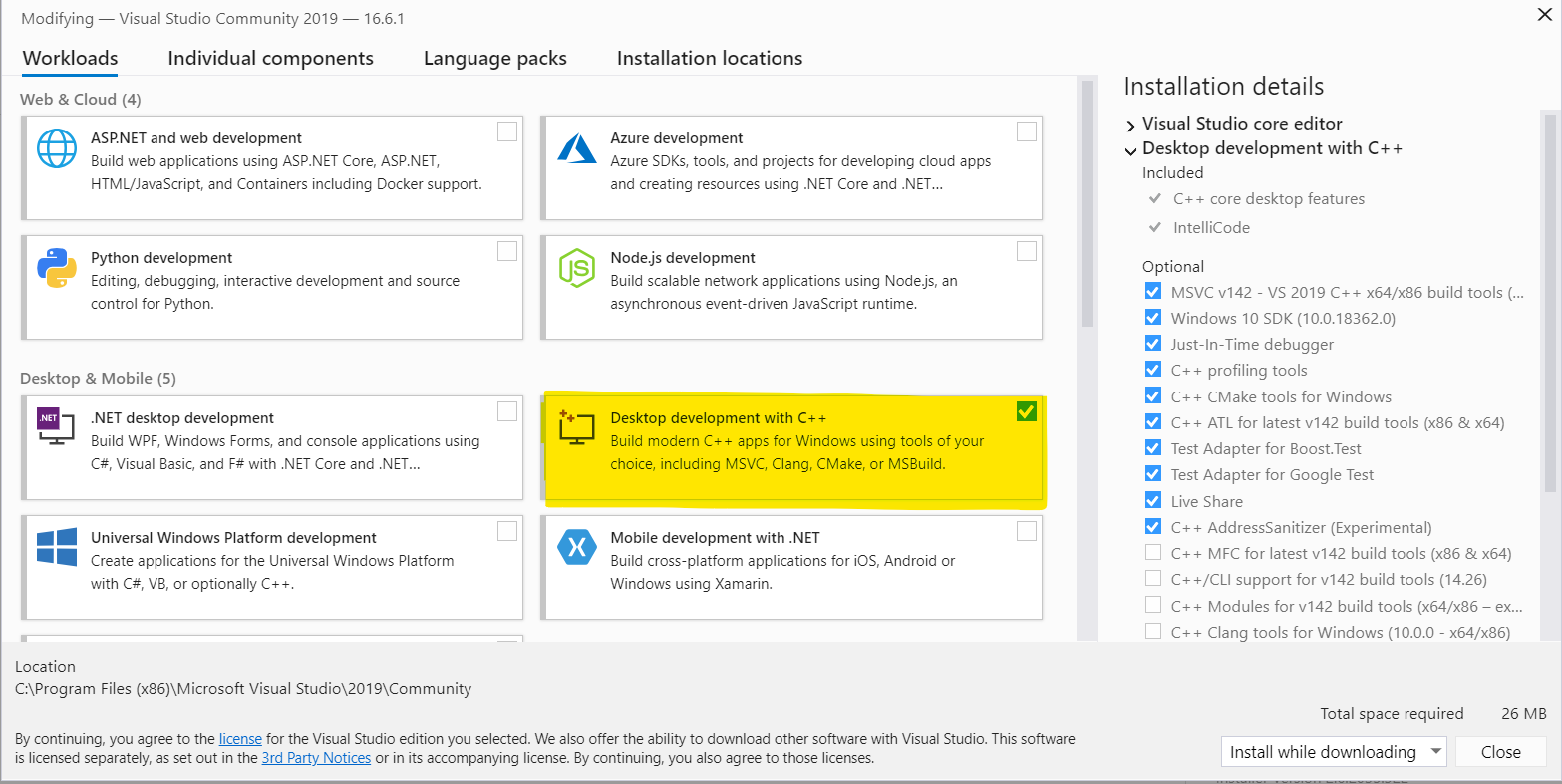Click the Node.js hexagon icon

click(x=576, y=268)
